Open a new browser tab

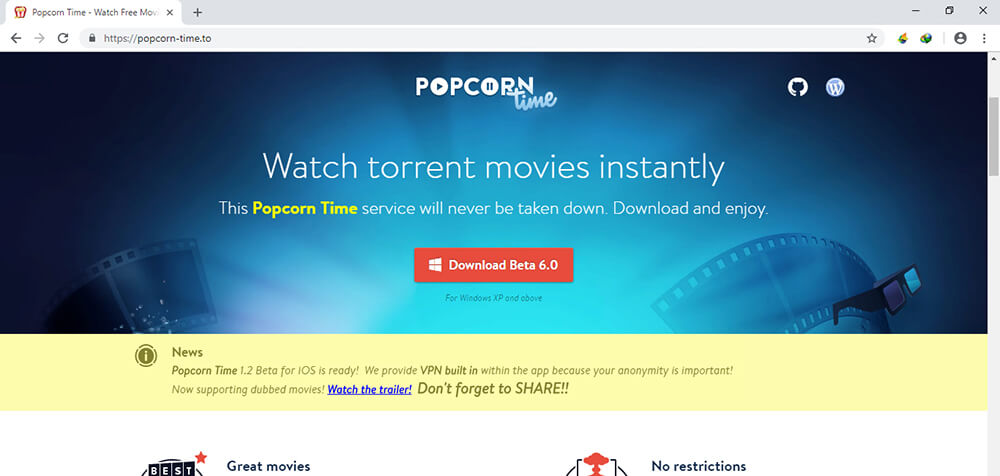(198, 12)
